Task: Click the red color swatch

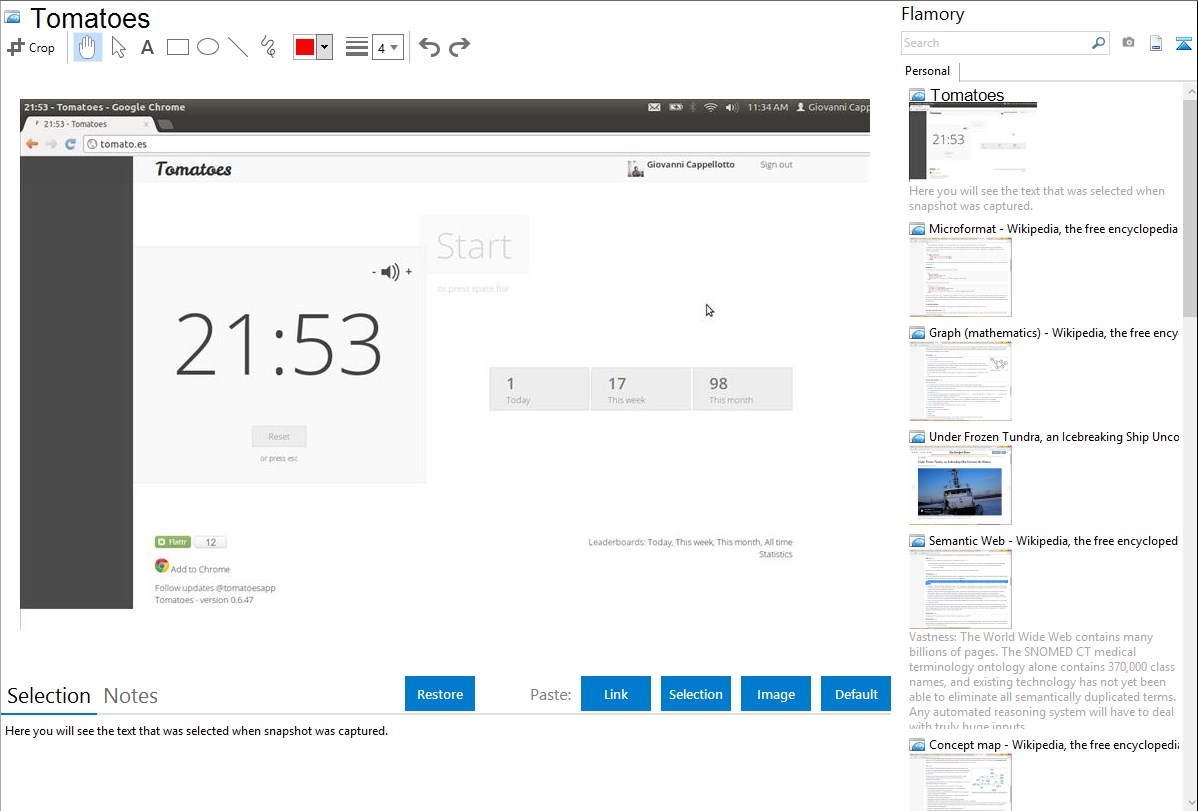Action: tap(305, 47)
